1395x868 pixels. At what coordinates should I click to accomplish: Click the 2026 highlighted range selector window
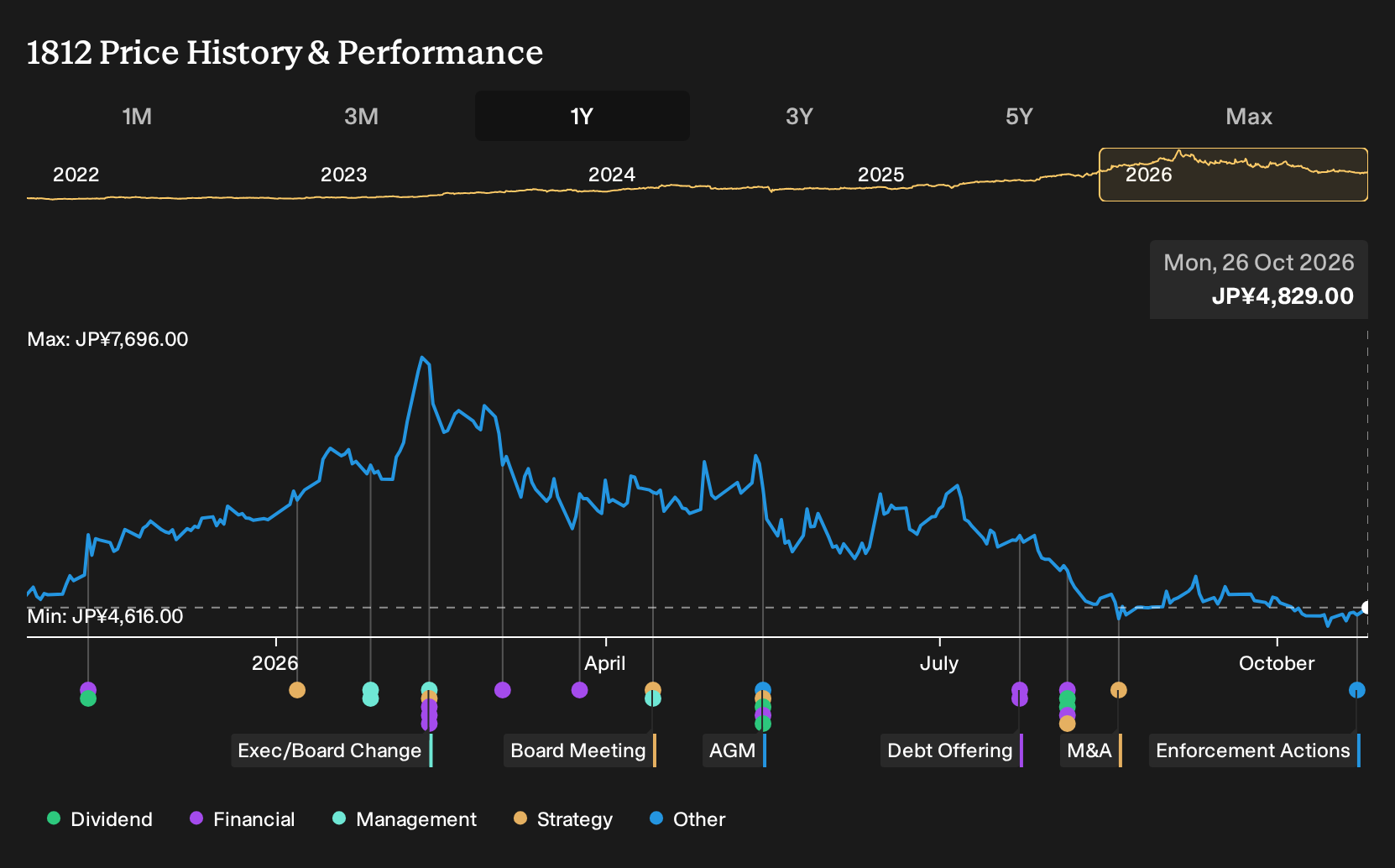[1233, 175]
